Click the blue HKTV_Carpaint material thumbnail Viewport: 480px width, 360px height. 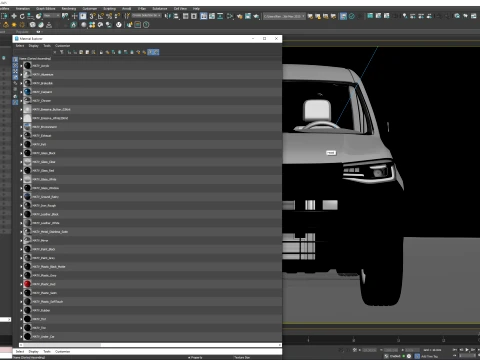point(27,92)
